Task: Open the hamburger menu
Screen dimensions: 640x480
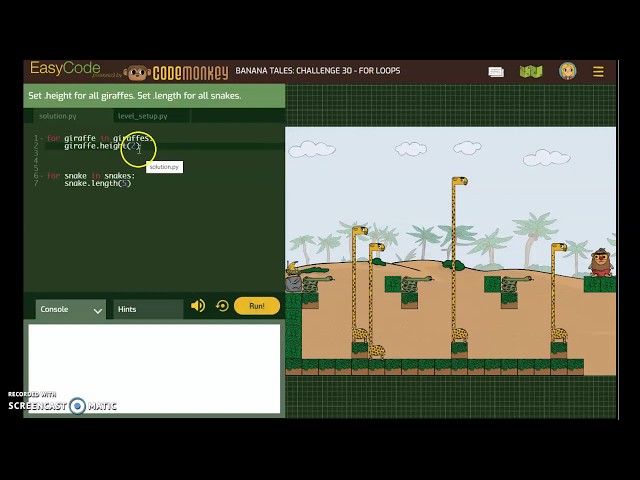Action: (x=598, y=72)
